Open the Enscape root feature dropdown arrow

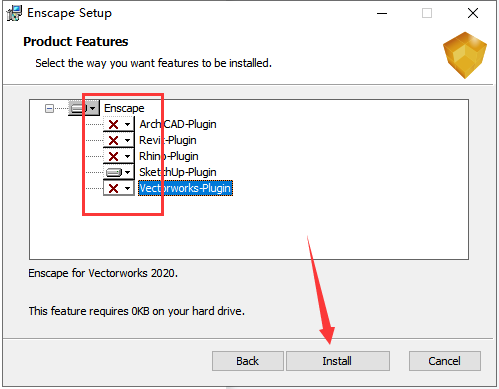(93, 108)
